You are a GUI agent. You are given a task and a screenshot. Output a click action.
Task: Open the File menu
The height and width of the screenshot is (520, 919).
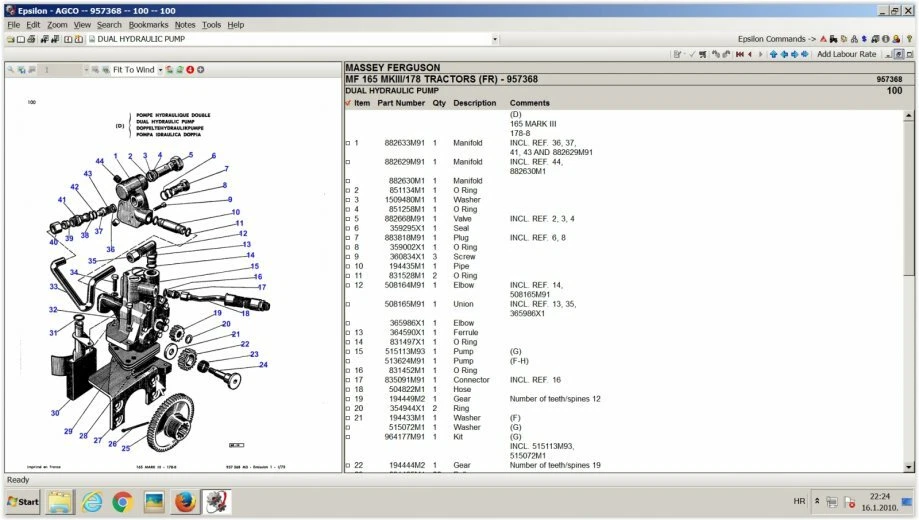click(x=13, y=25)
